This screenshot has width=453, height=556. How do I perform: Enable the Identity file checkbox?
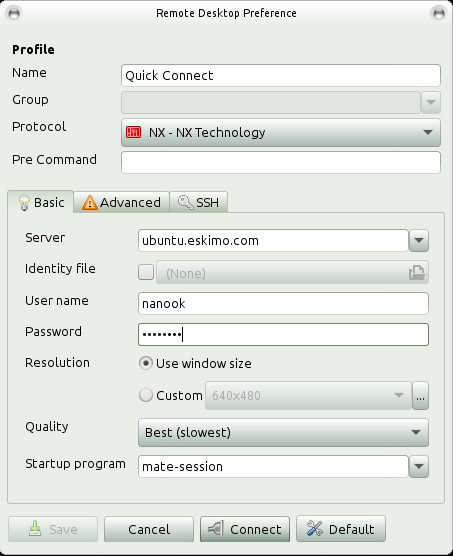coord(146,272)
